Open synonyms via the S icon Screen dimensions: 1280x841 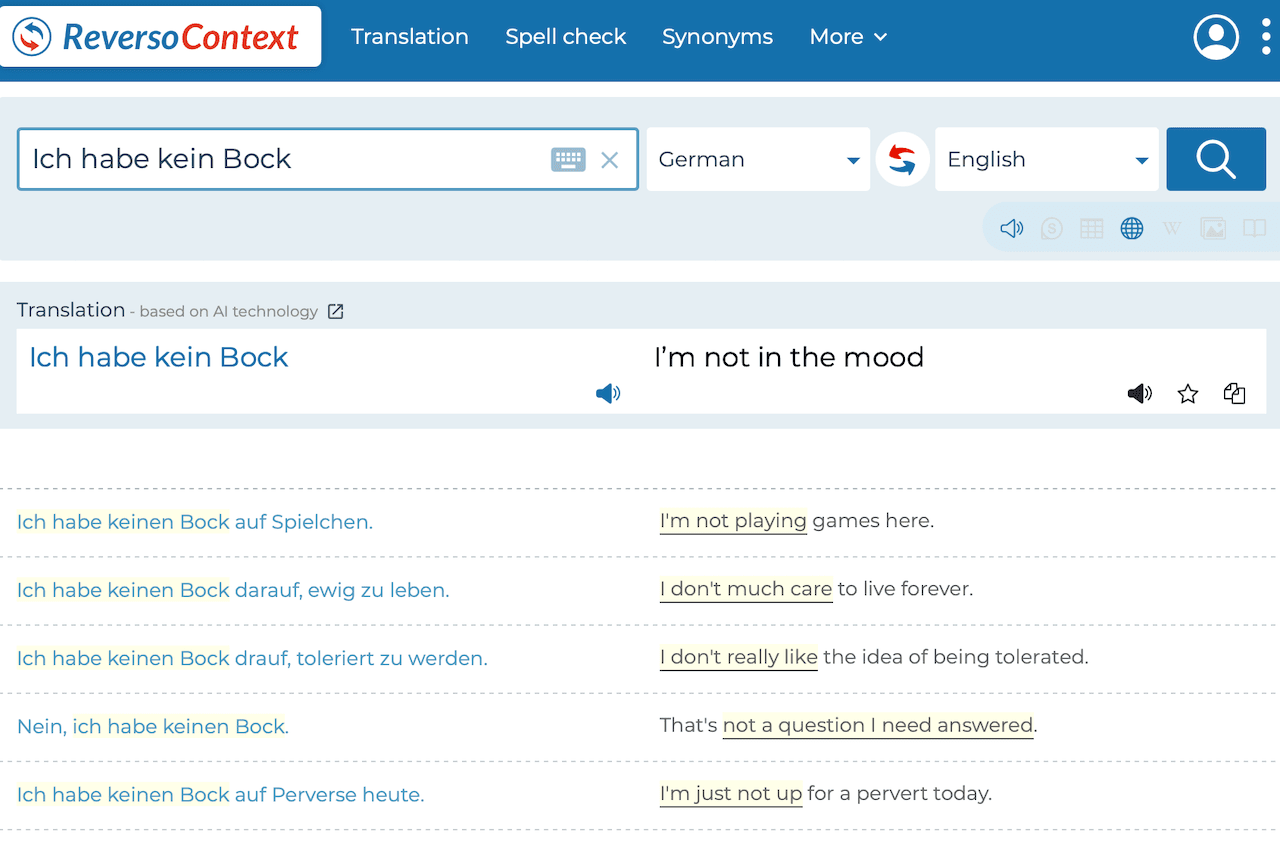1051,227
